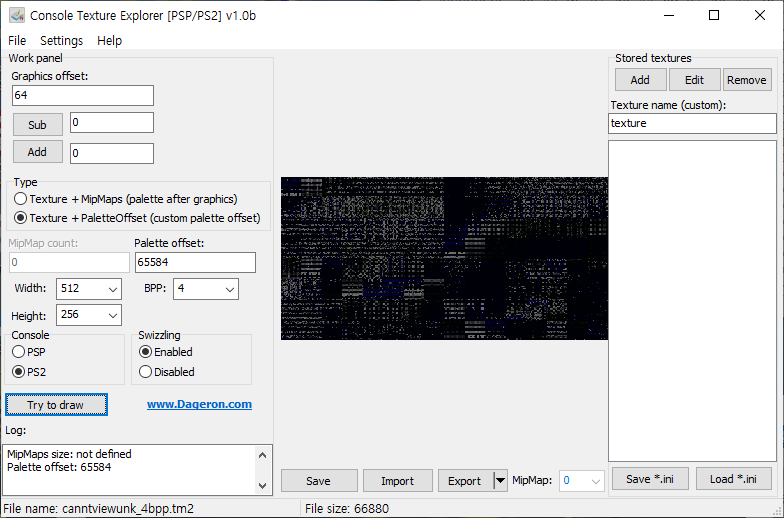Click the Load *.ini button

click(x=734, y=479)
